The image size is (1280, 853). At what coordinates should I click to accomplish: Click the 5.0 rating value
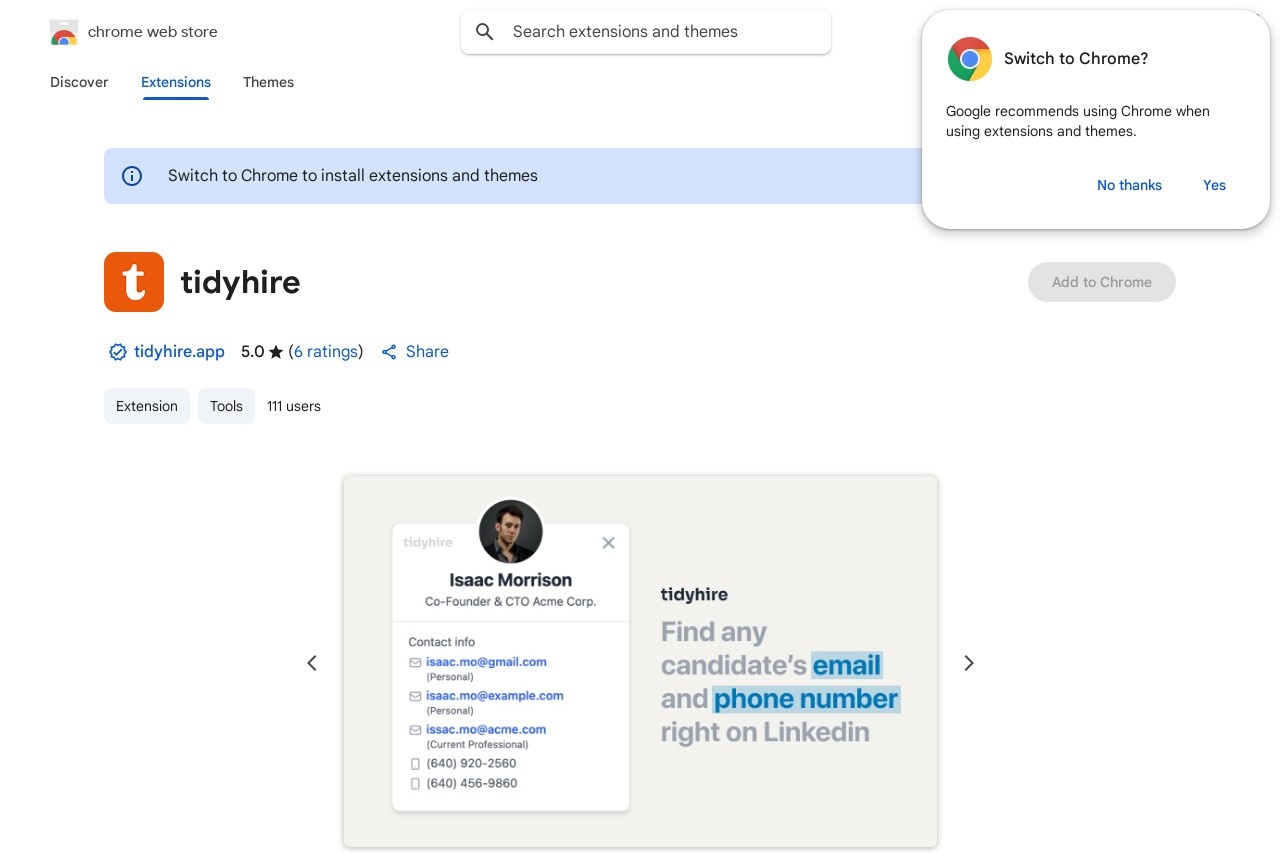[252, 352]
